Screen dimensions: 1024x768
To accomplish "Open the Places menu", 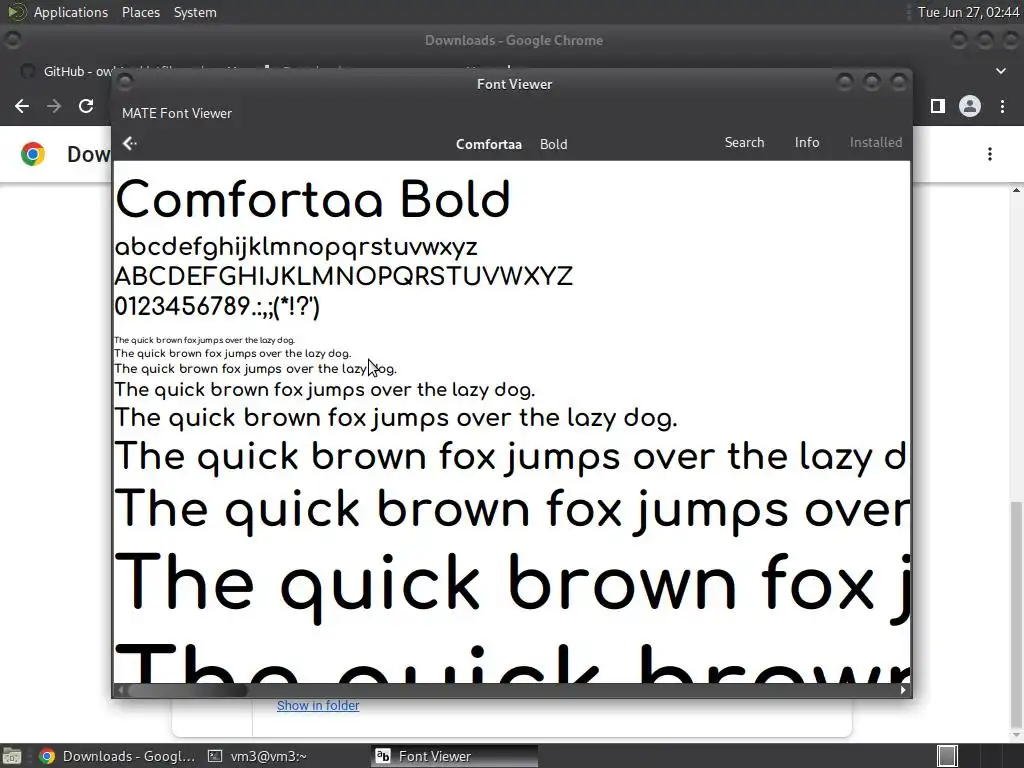I will click(140, 12).
